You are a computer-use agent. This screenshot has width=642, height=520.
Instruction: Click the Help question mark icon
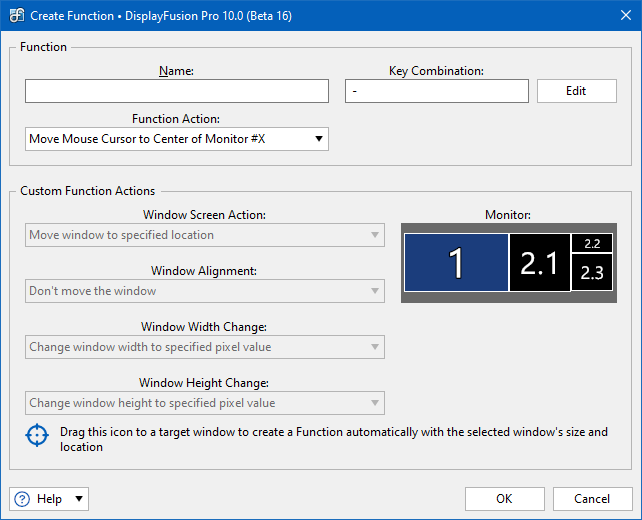click(x=22, y=499)
